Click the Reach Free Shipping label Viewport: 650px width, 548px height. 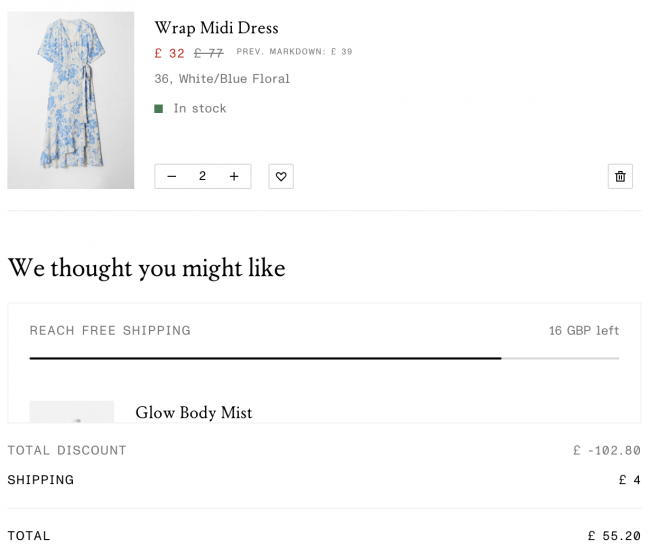110,331
